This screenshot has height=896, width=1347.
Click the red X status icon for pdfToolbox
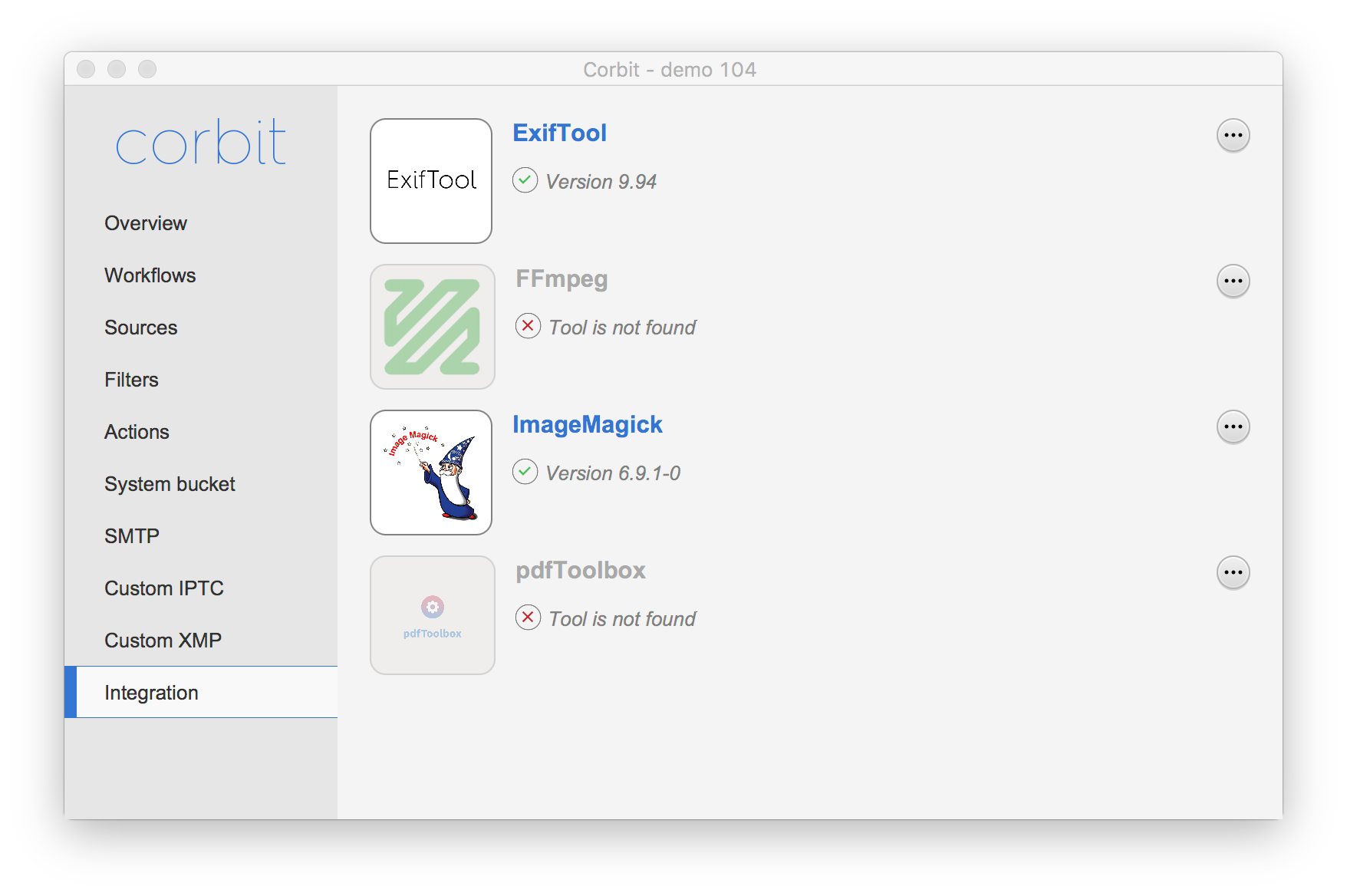tap(529, 618)
